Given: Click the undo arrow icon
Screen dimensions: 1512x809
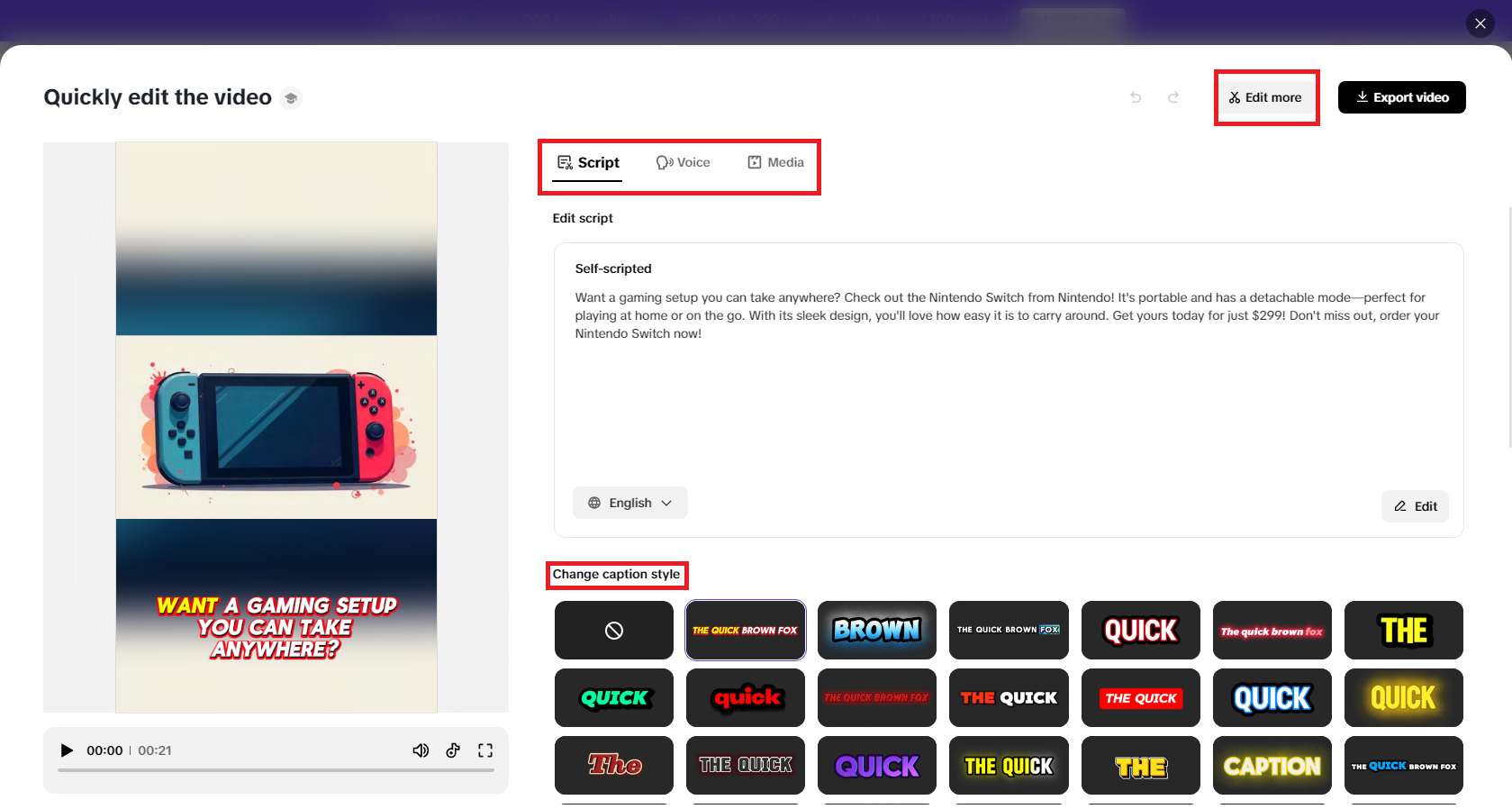Looking at the screenshot, I should click(x=1136, y=97).
